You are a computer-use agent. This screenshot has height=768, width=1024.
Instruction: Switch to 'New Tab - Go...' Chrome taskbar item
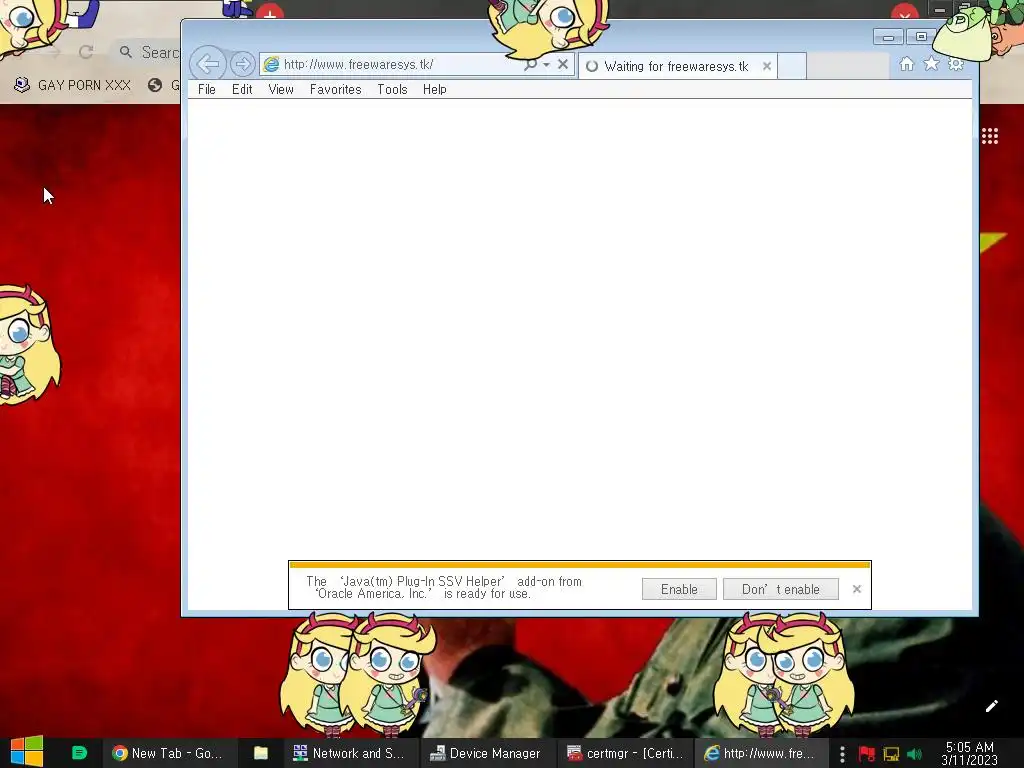(168, 753)
